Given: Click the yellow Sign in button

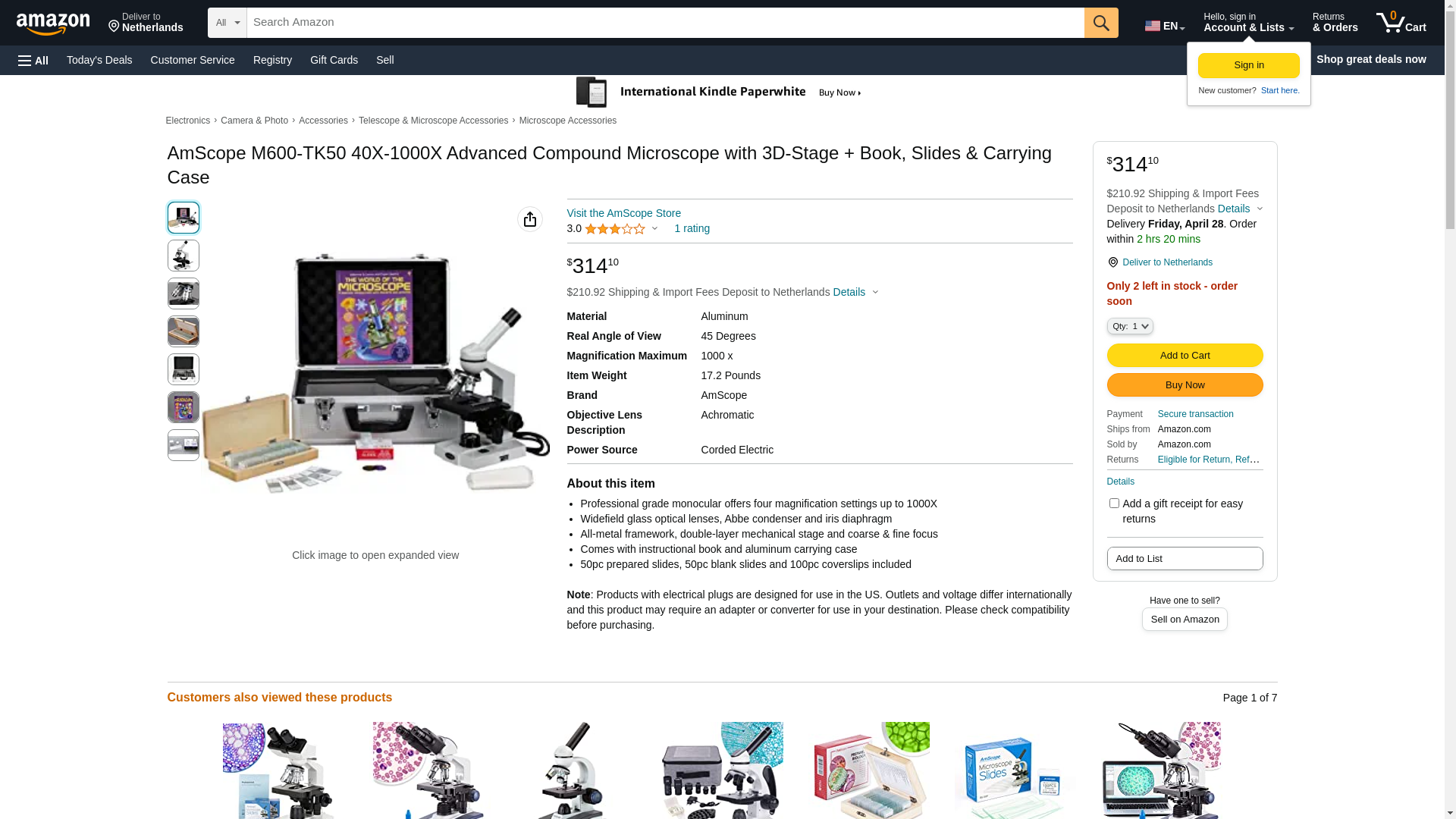Looking at the screenshot, I should tap(1248, 65).
